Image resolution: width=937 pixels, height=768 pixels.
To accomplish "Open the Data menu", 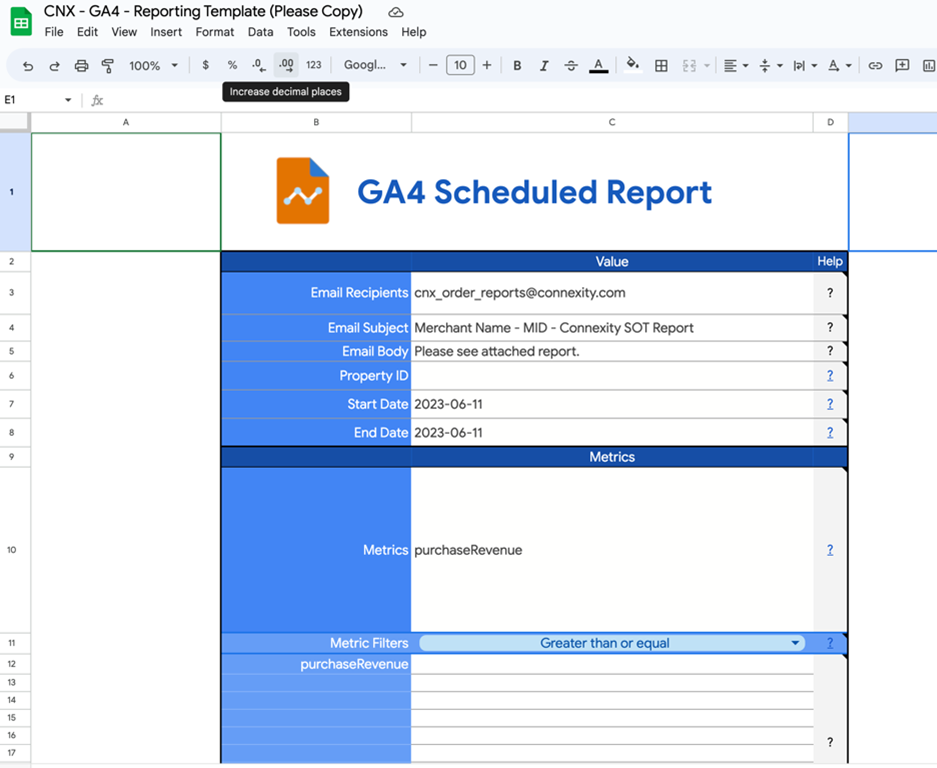I will [261, 32].
